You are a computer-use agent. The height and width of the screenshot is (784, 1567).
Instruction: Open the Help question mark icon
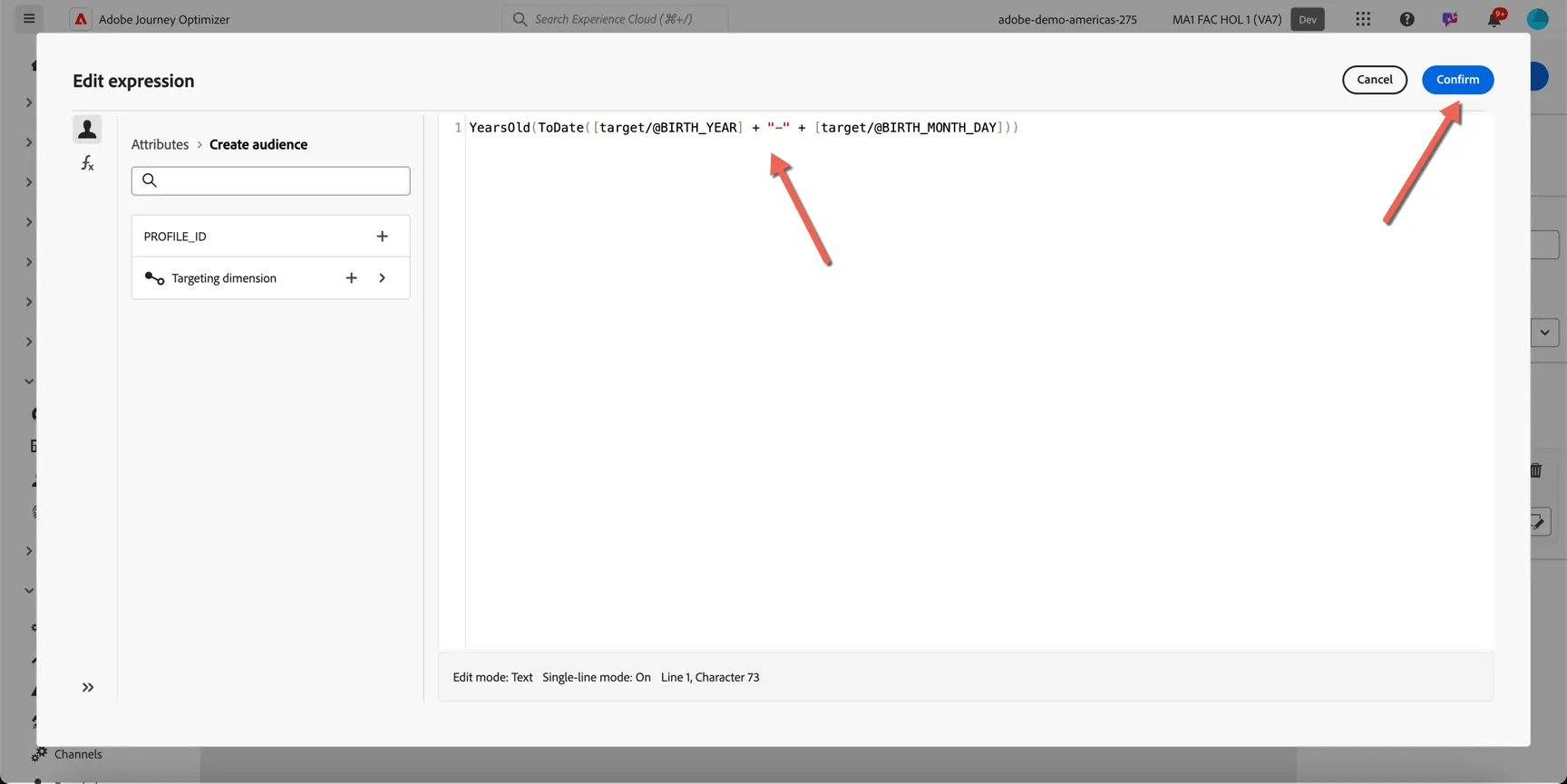coord(1406,19)
